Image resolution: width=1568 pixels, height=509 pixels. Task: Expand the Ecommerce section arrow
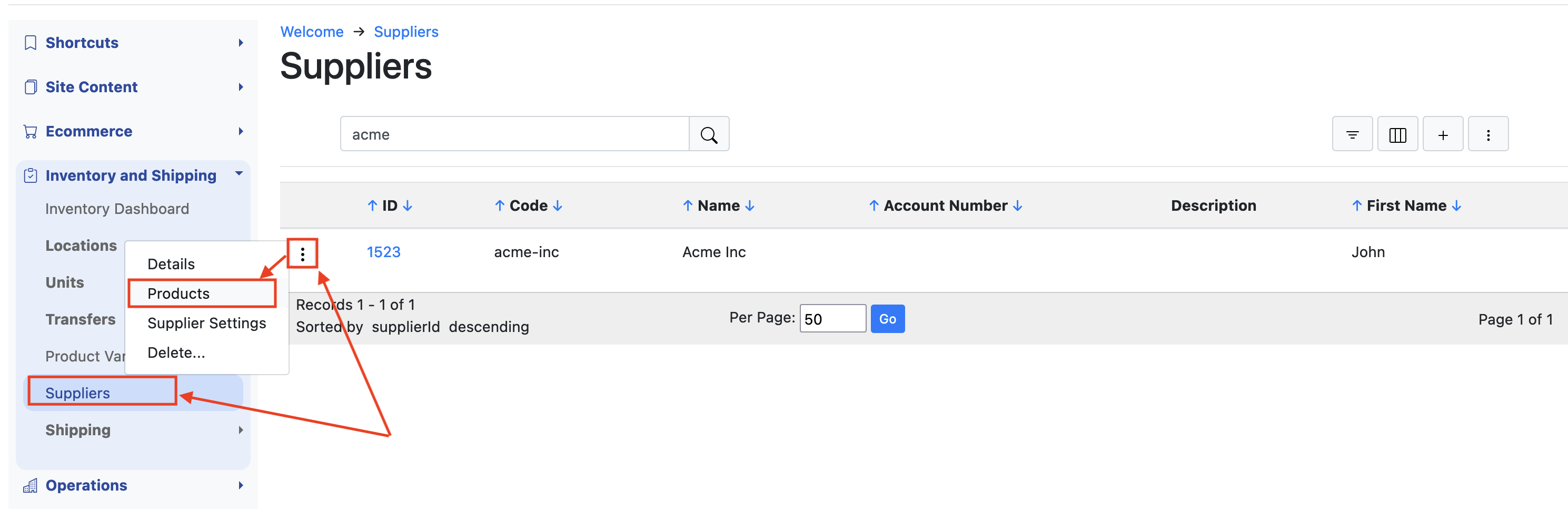click(241, 132)
